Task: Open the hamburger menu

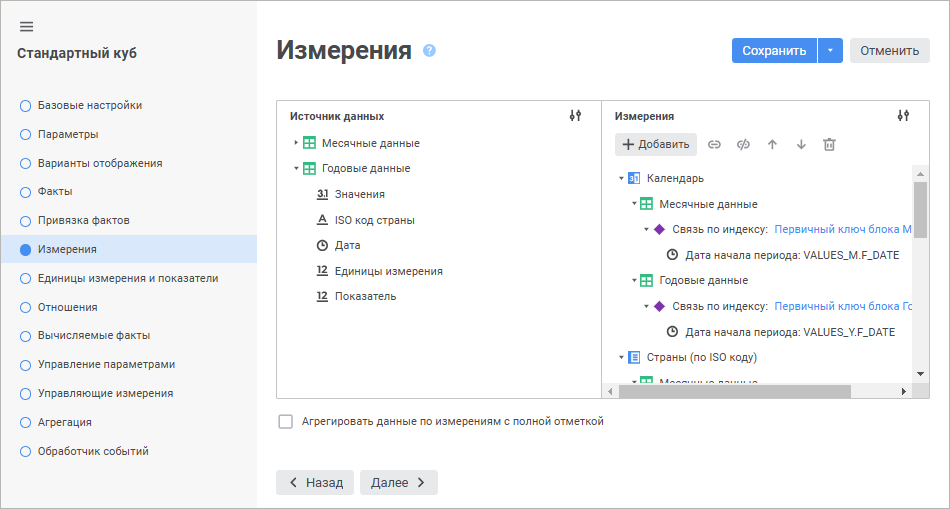Action: (26, 26)
